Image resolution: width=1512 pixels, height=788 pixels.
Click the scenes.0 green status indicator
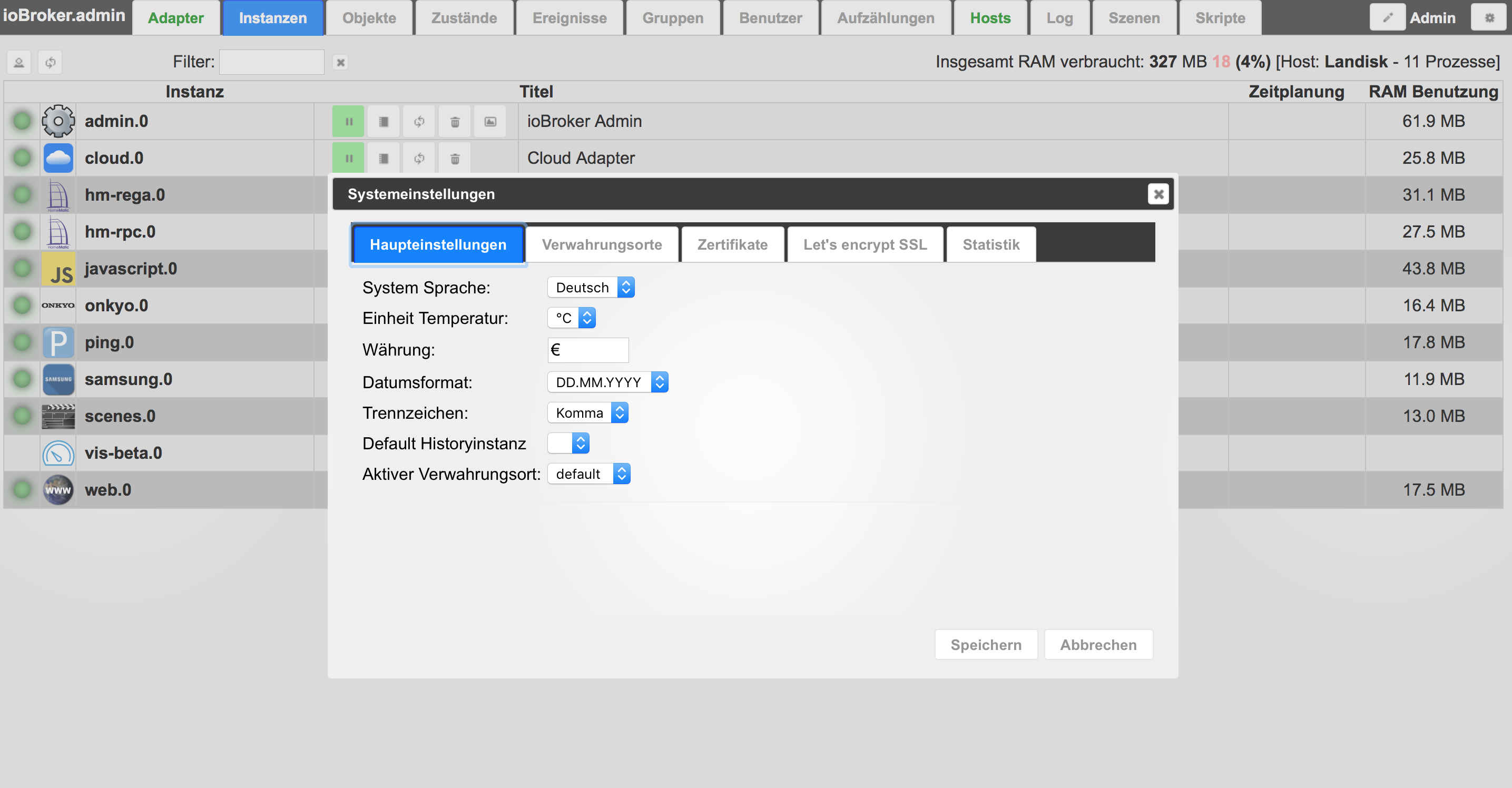[22, 416]
